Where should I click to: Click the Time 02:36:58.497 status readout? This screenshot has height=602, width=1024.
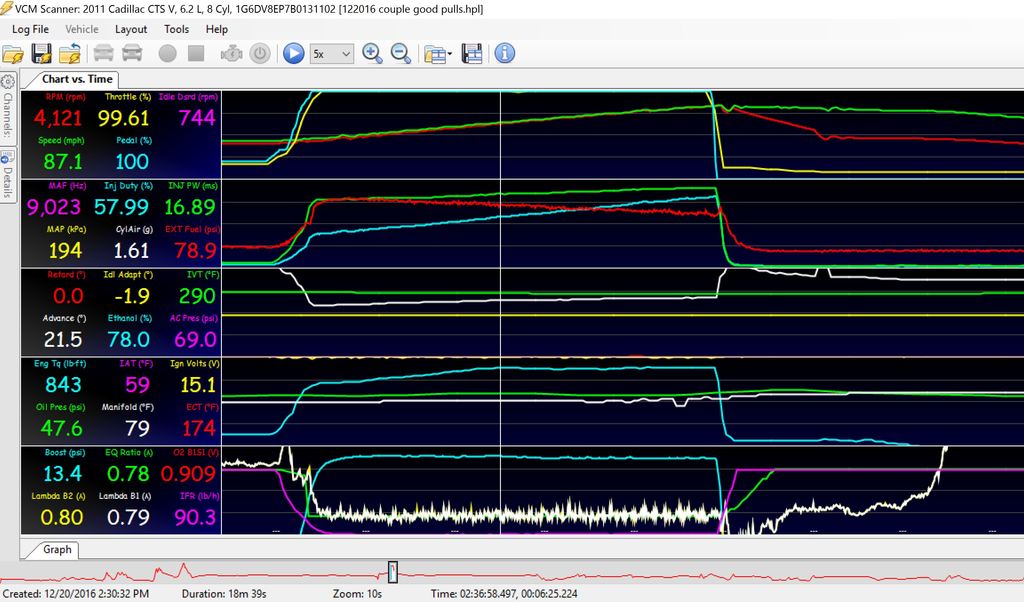504,594
